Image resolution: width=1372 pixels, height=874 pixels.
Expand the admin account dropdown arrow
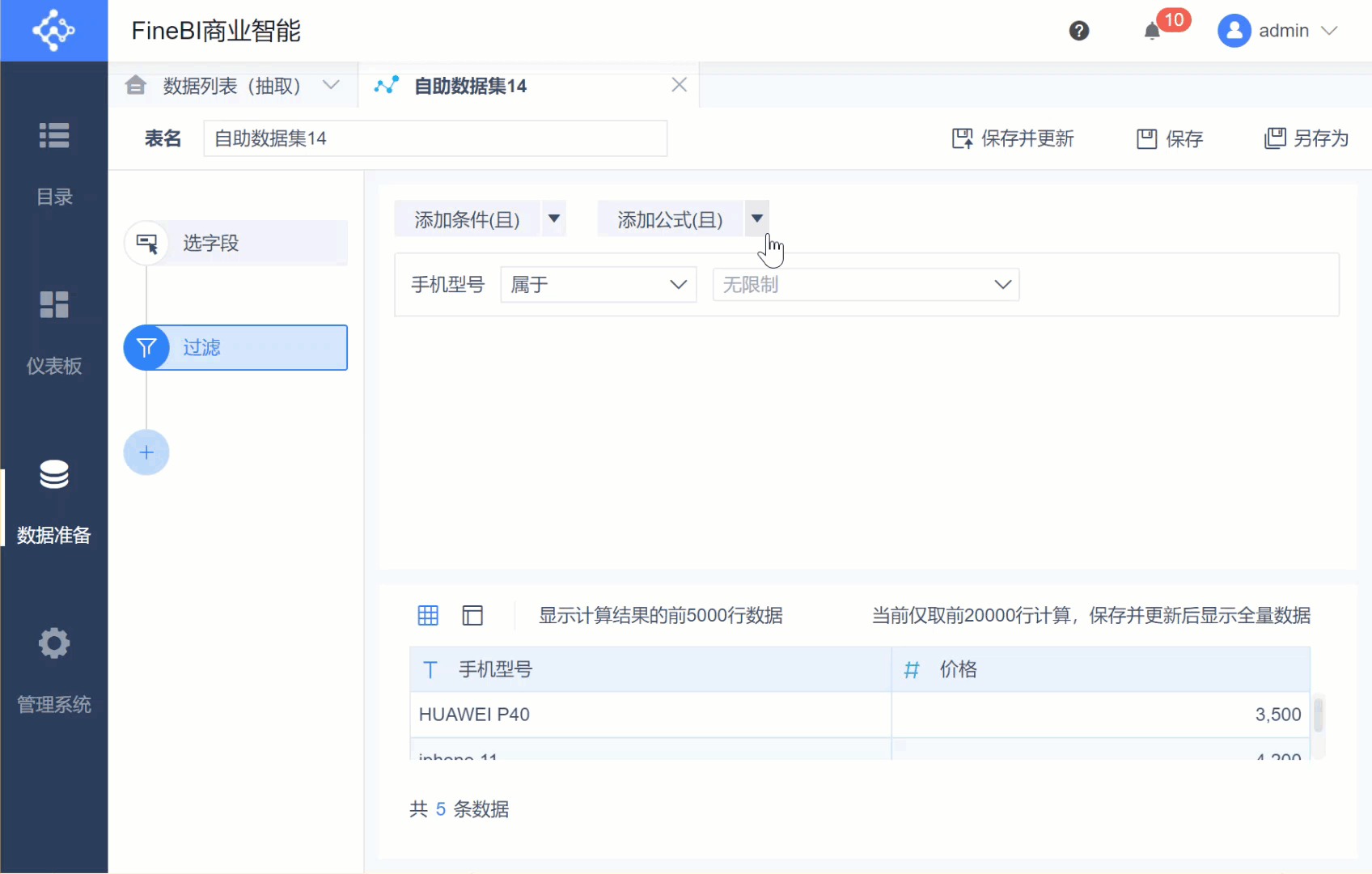coord(1329,31)
